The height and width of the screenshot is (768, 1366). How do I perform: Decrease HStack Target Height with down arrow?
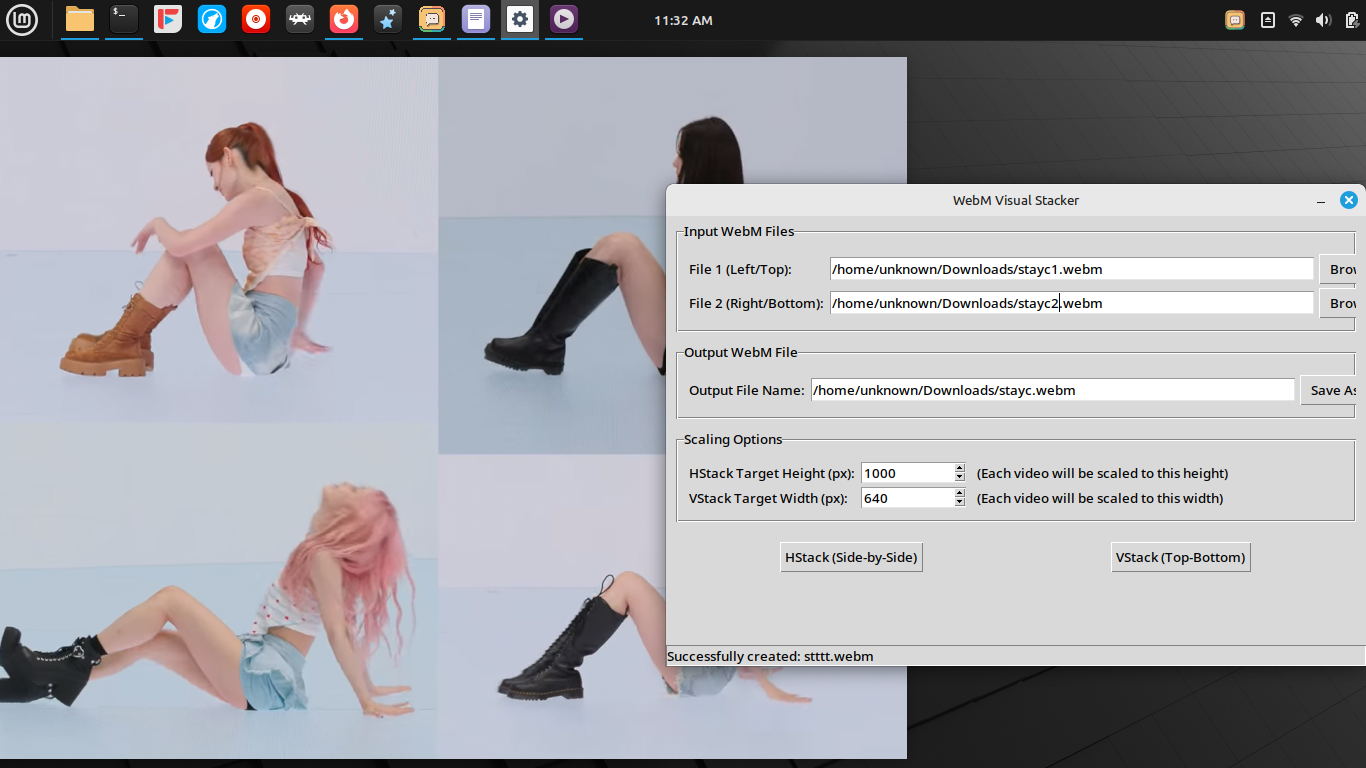tap(960, 478)
